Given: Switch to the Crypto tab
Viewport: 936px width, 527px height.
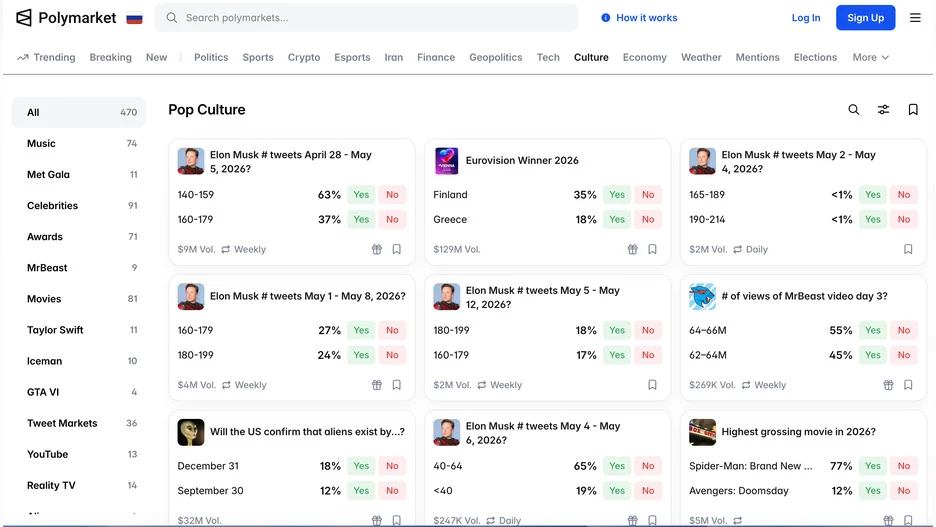Looking at the screenshot, I should coord(304,57).
